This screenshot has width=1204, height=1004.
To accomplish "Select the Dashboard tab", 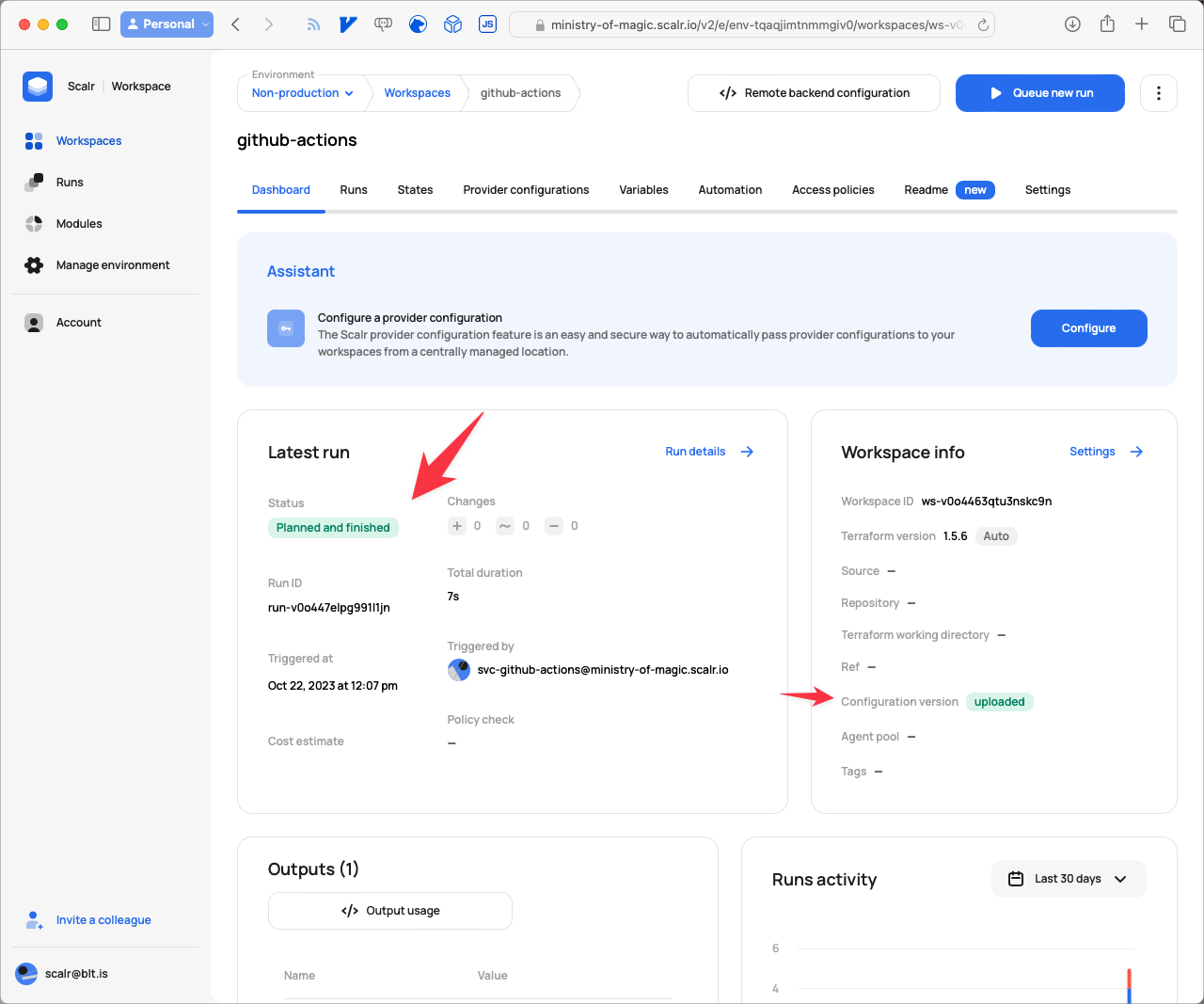I will pos(280,190).
